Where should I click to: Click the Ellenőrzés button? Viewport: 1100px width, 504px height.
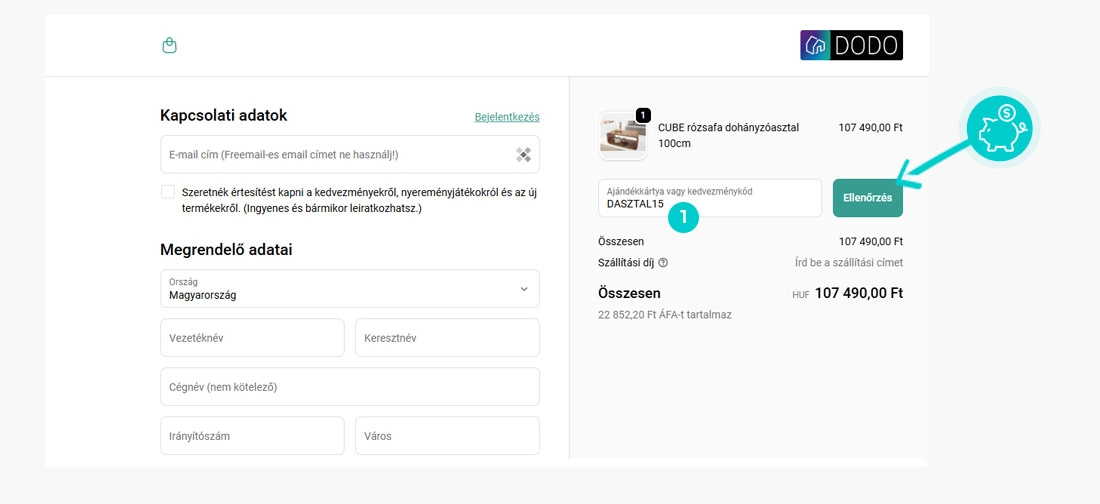tap(868, 198)
